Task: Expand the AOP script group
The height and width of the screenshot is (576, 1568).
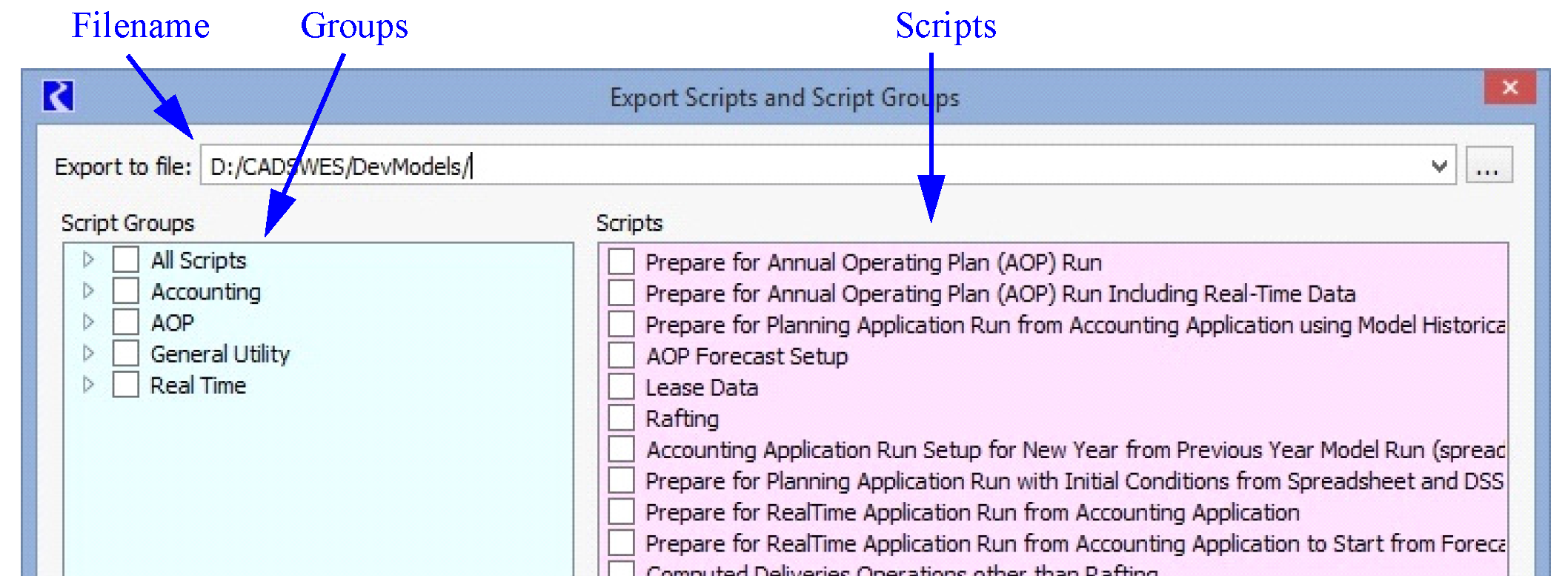Action: (x=88, y=322)
